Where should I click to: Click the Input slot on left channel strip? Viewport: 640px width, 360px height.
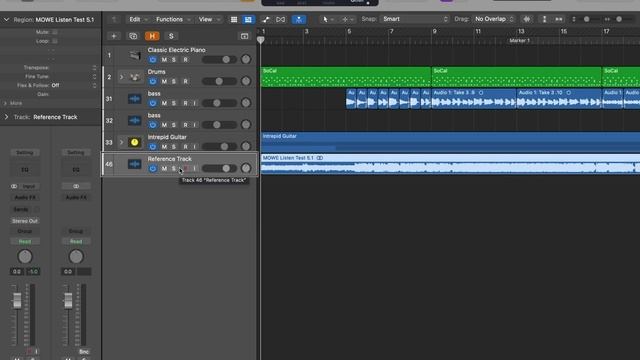pyautogui.click(x=29, y=186)
